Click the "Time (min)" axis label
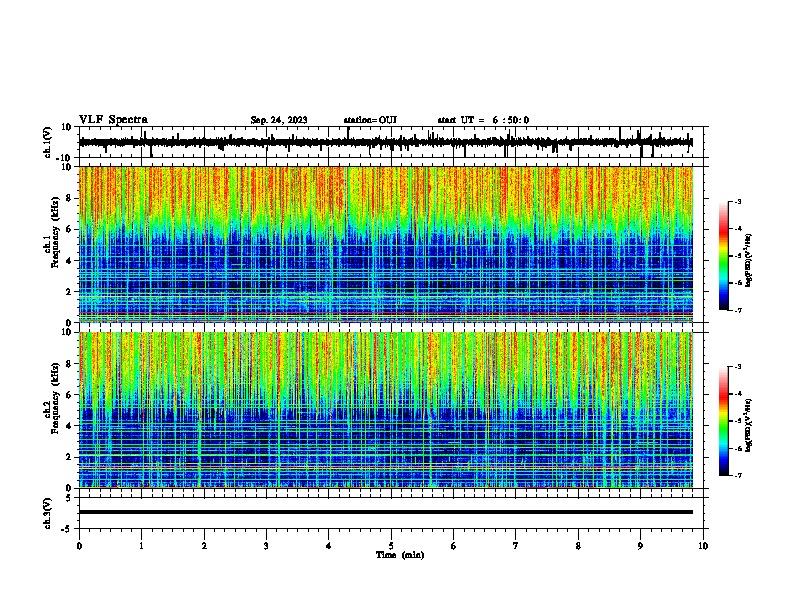This screenshot has height=612, width=792. (x=400, y=555)
